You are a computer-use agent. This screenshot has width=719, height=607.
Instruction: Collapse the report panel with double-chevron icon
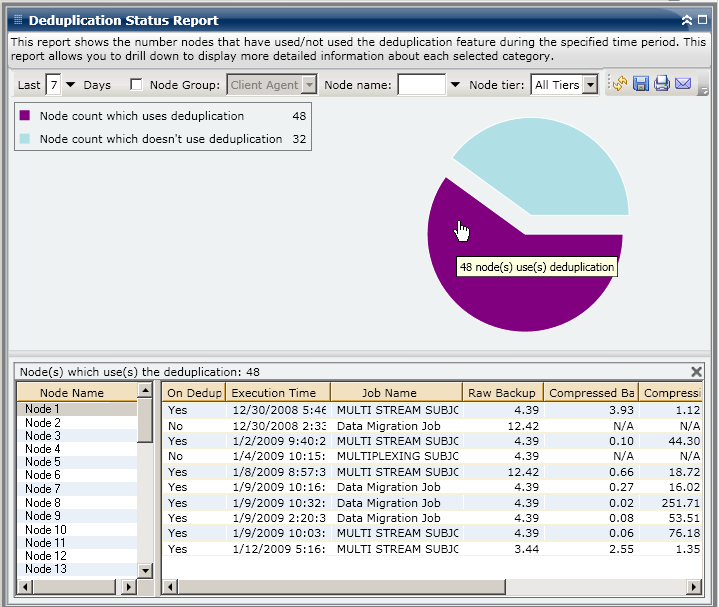(x=687, y=20)
